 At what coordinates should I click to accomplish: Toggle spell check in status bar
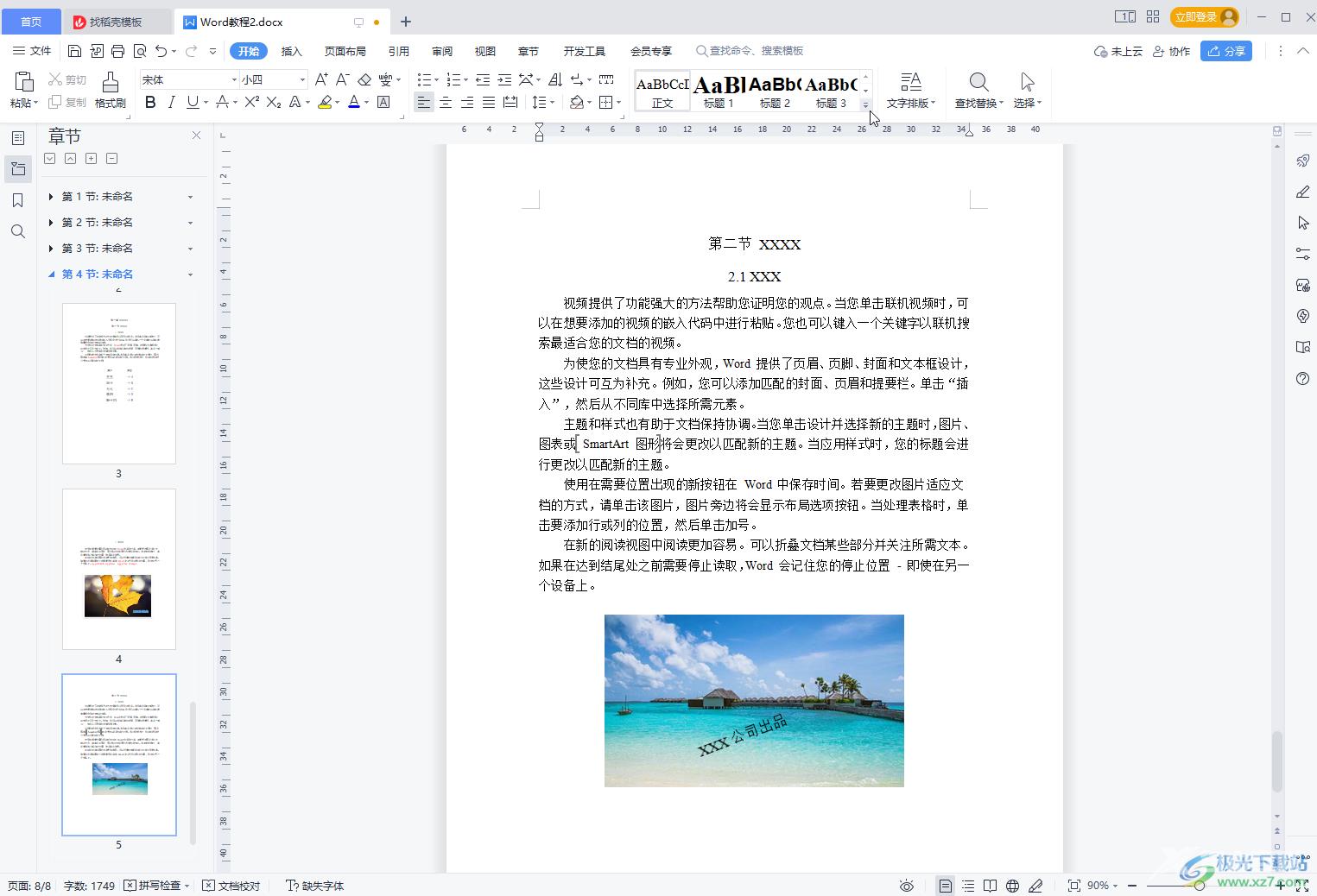coord(156,886)
